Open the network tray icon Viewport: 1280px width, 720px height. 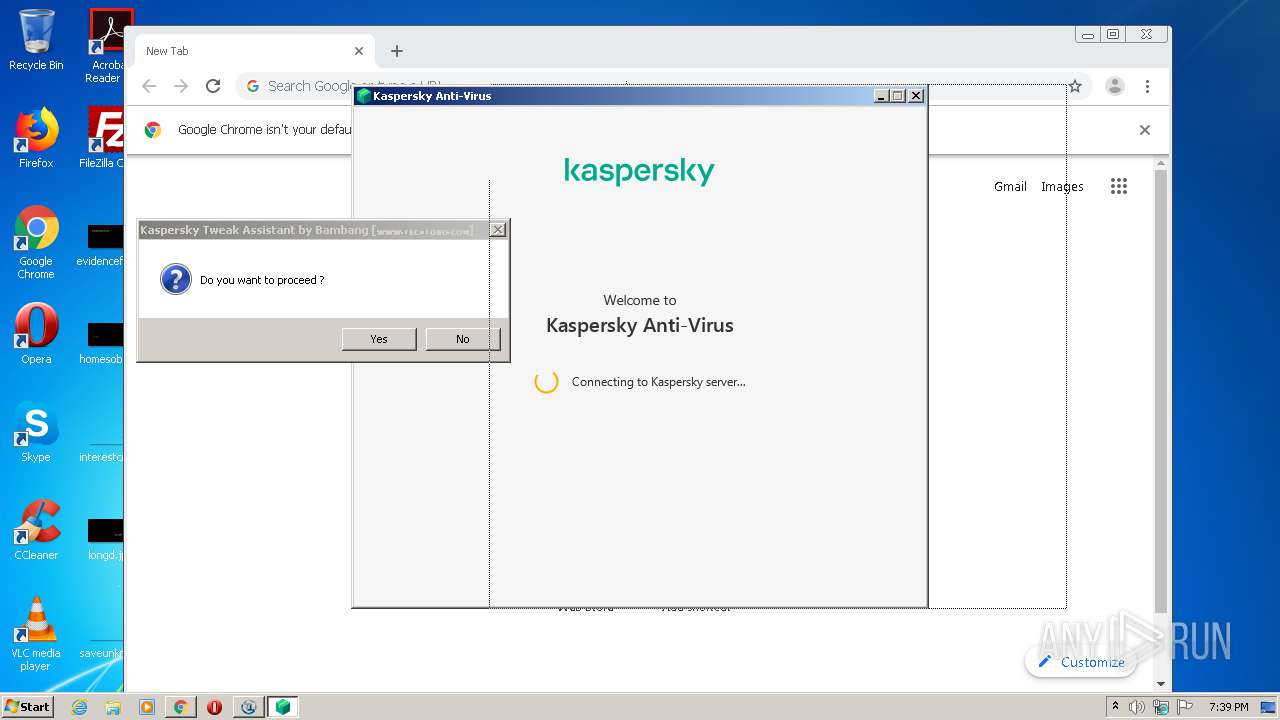point(1161,707)
